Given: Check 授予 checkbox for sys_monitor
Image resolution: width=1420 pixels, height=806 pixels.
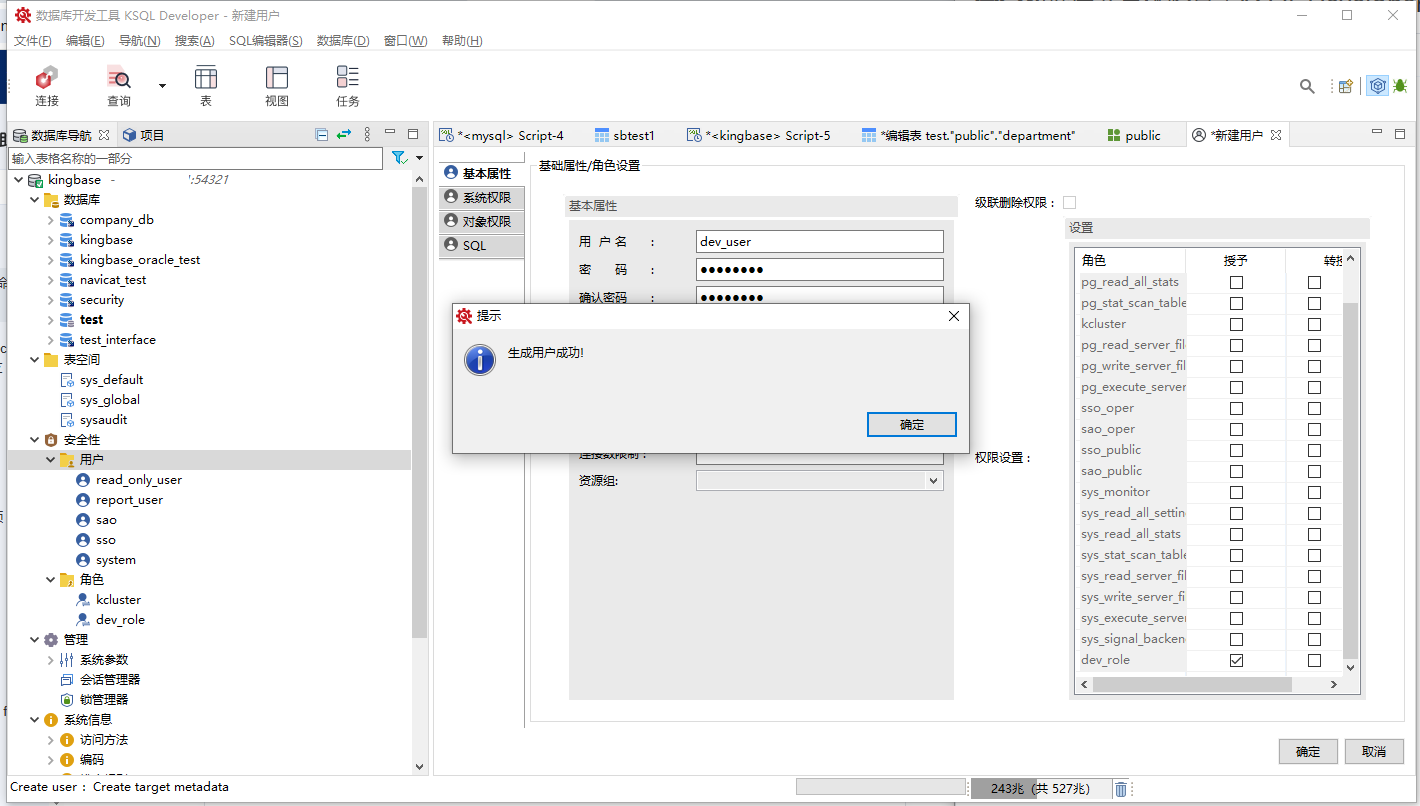Looking at the screenshot, I should [x=1236, y=492].
